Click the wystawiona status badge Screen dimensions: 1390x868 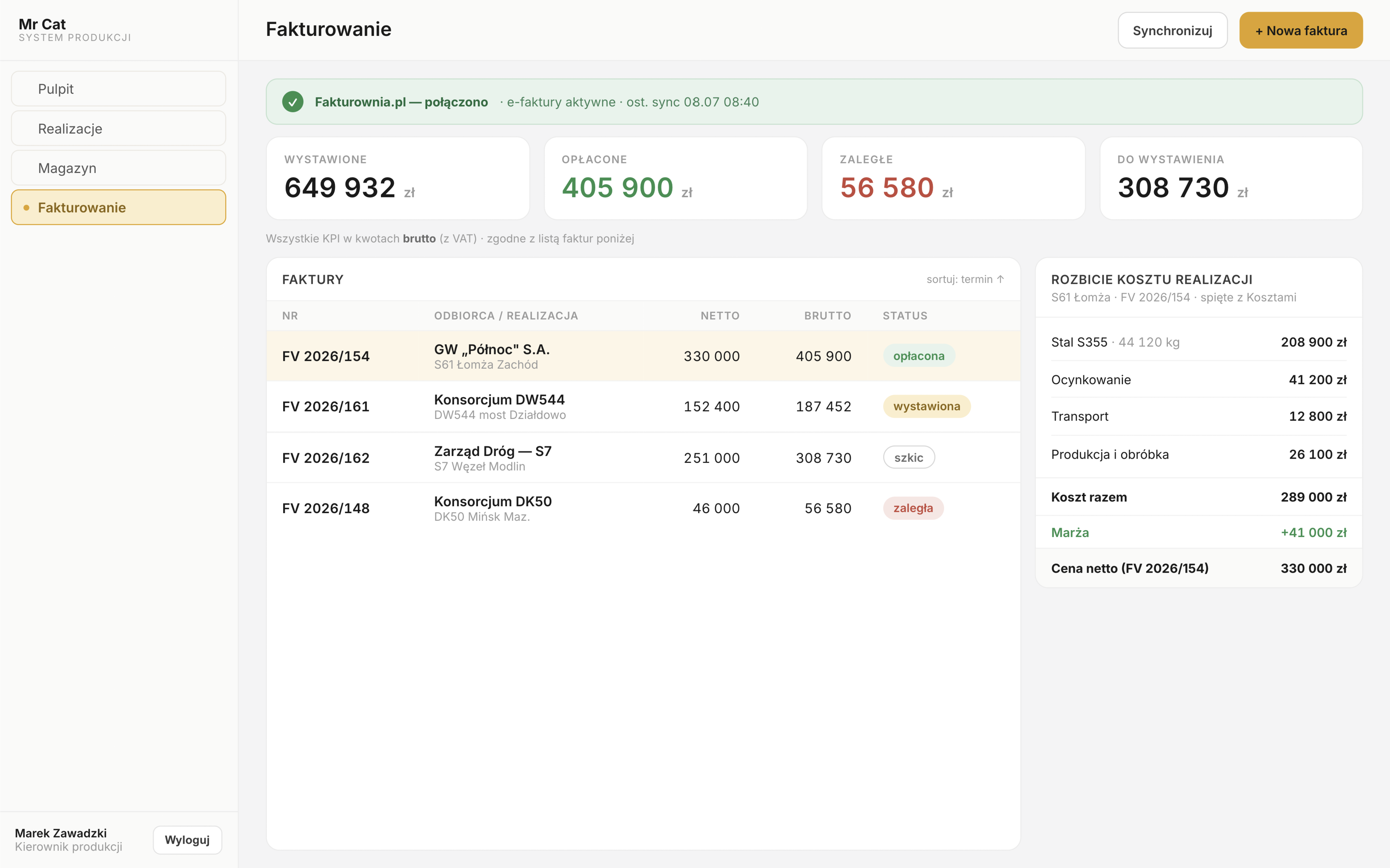coord(926,407)
